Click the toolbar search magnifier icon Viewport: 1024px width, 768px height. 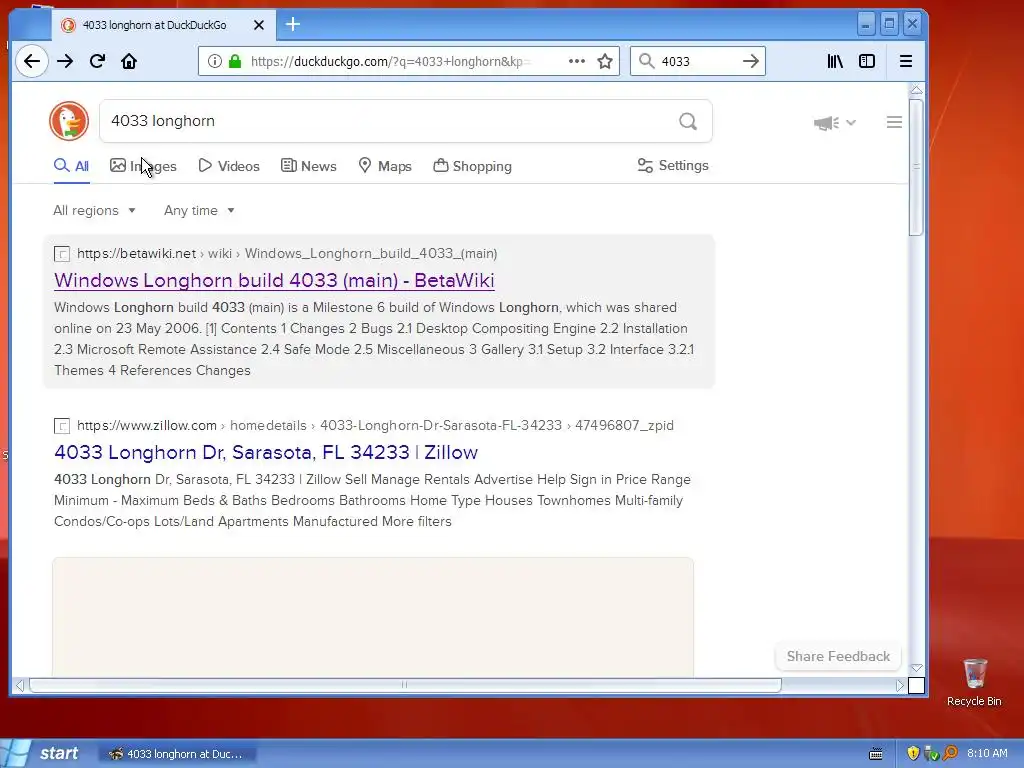[x=646, y=61]
